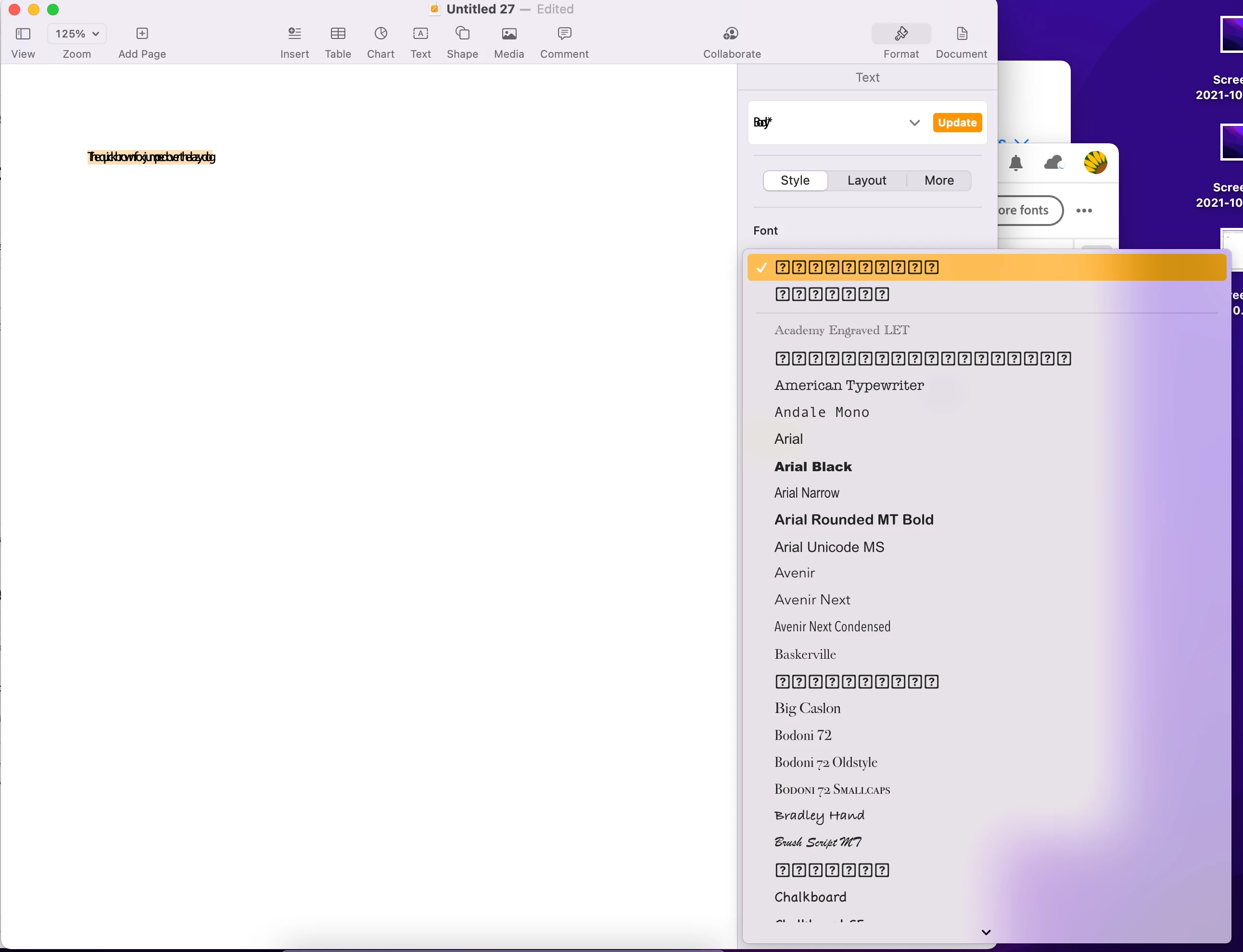
Task: Open the Insert menu icon
Action: (294, 34)
